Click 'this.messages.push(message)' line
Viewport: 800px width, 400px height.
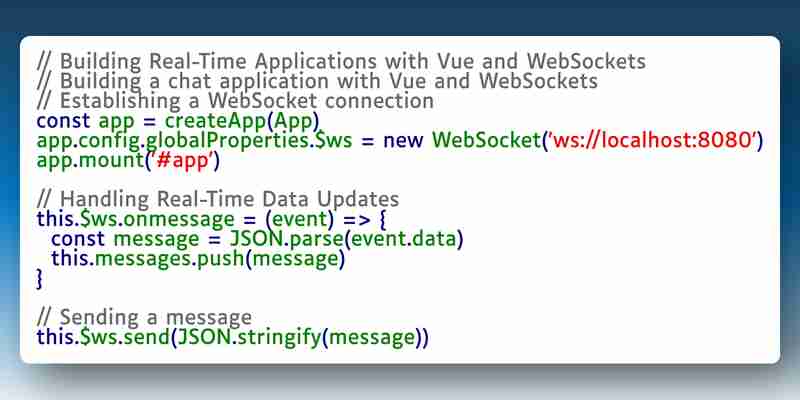click(x=198, y=259)
